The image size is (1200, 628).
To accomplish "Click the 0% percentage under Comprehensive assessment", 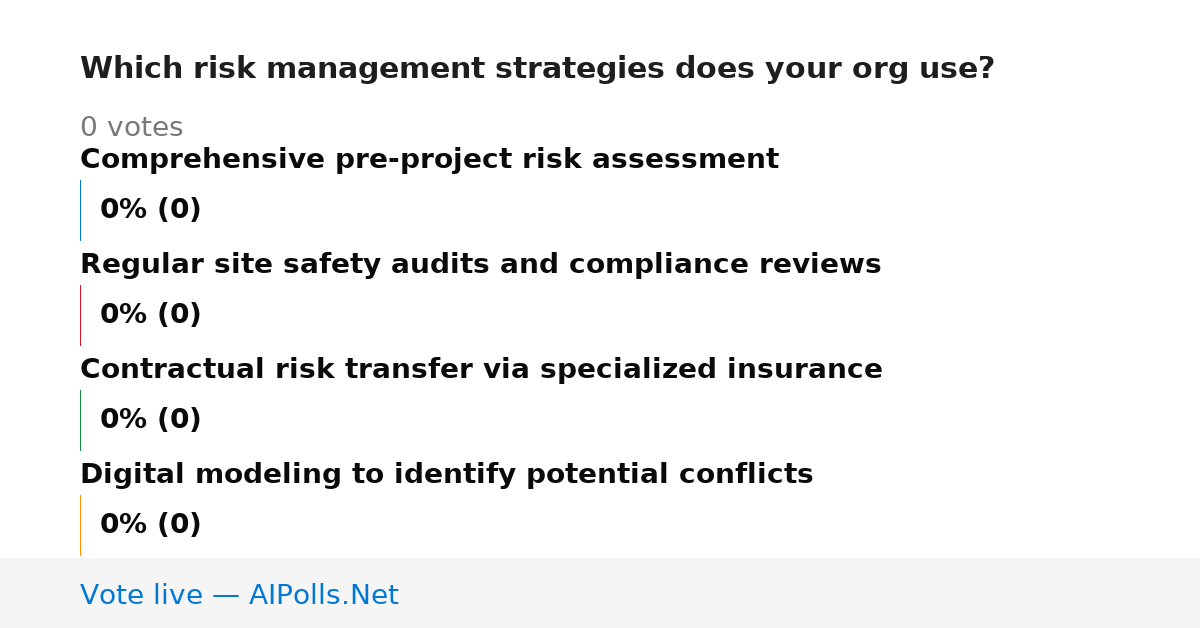I will click(x=123, y=210).
